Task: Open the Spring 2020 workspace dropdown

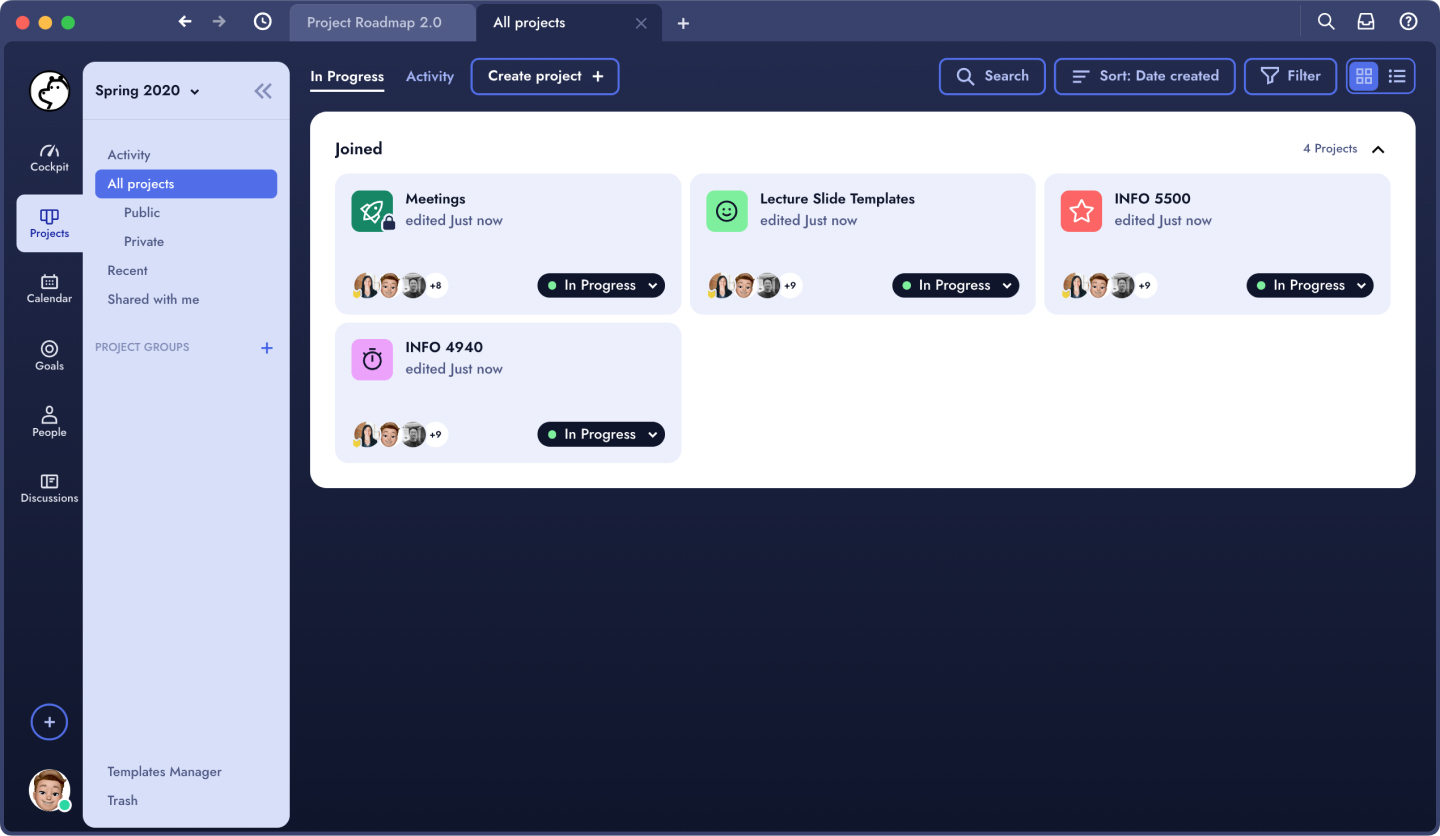Action: (x=148, y=91)
